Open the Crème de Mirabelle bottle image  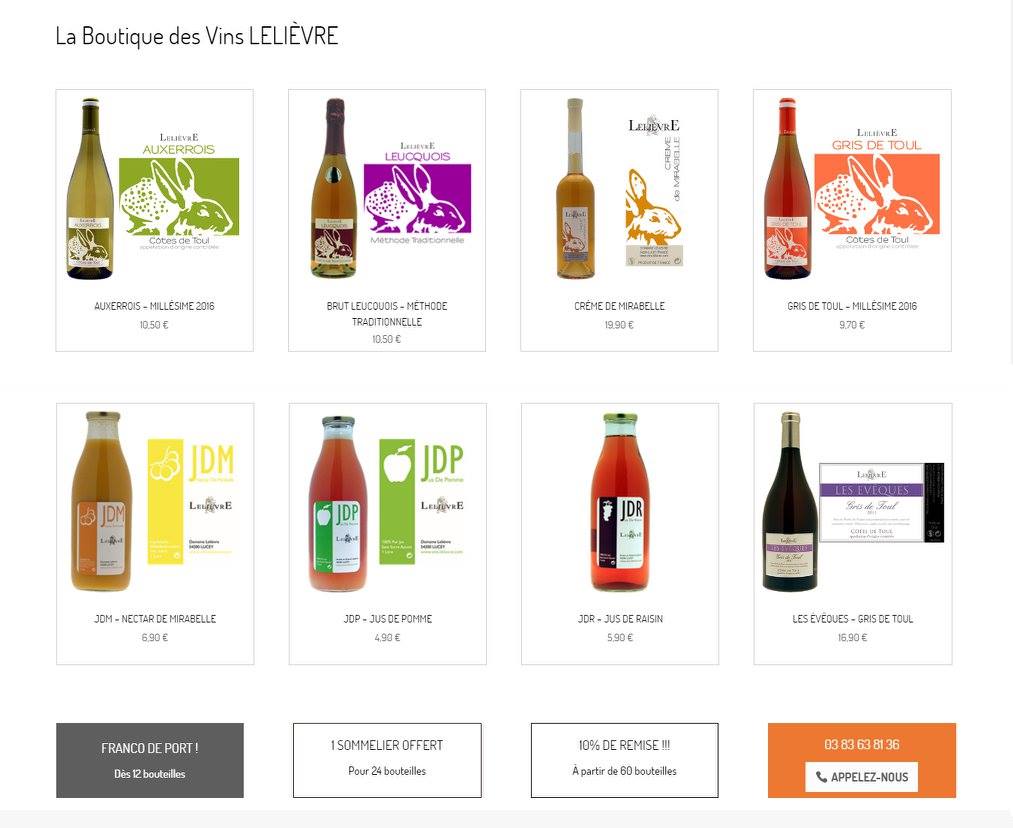pos(619,189)
